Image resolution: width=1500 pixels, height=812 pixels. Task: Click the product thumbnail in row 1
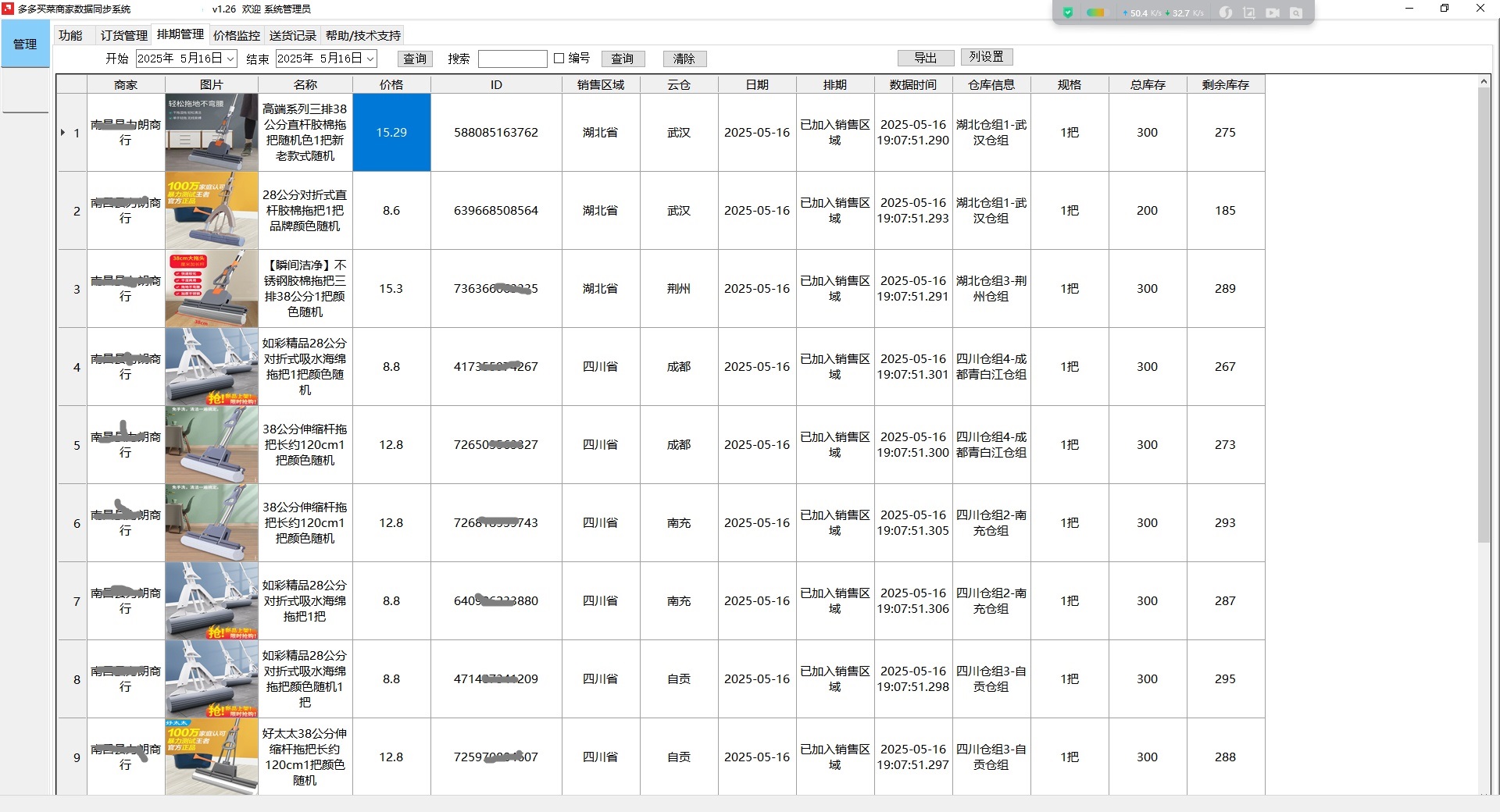pyautogui.click(x=212, y=133)
